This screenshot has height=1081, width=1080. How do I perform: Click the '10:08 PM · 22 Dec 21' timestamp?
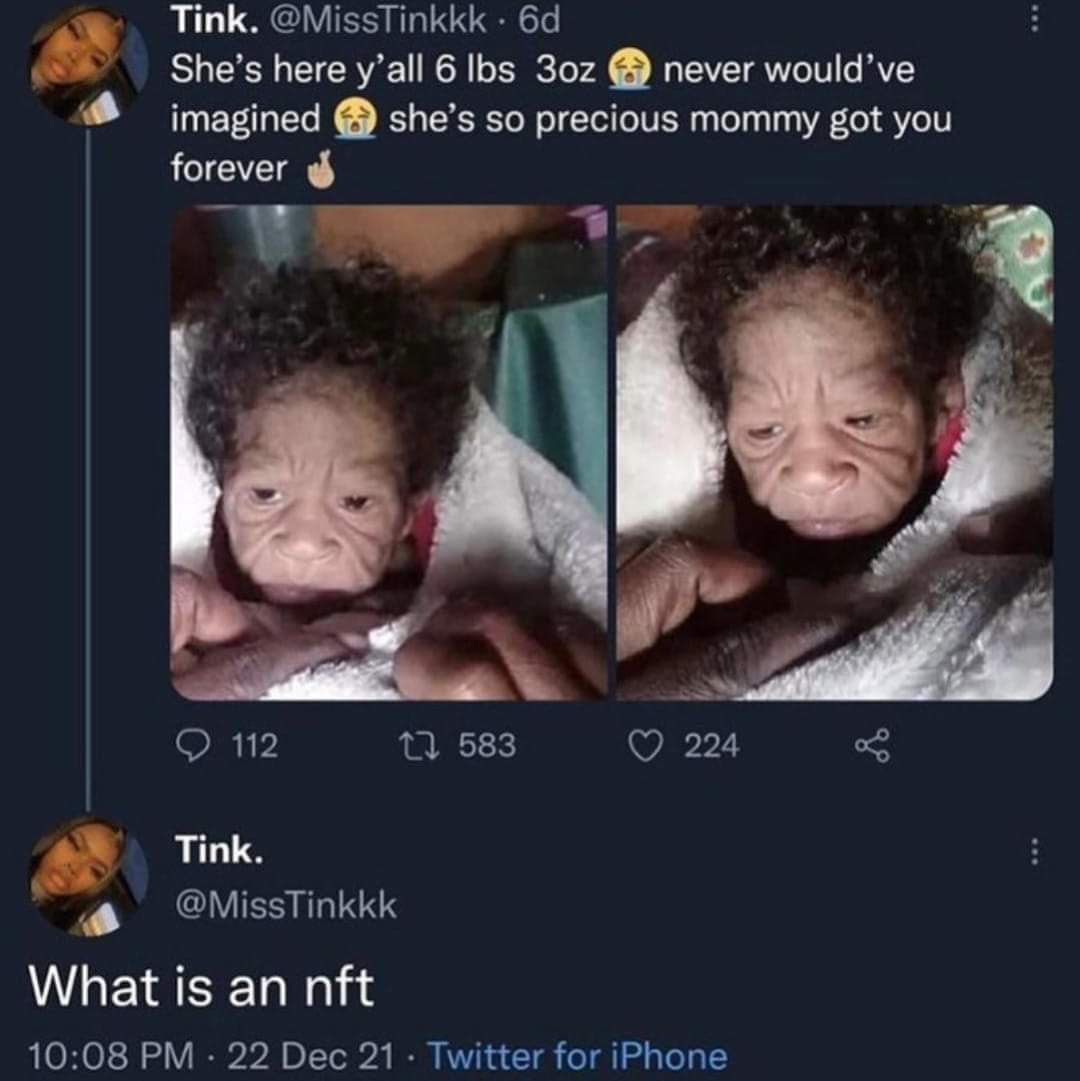[x=211, y=1056]
